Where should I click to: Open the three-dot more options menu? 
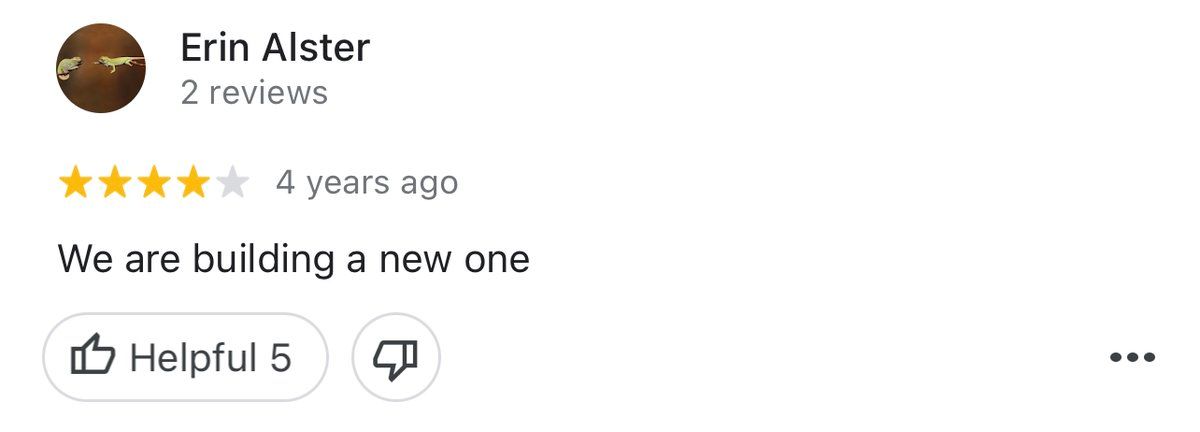1133,357
